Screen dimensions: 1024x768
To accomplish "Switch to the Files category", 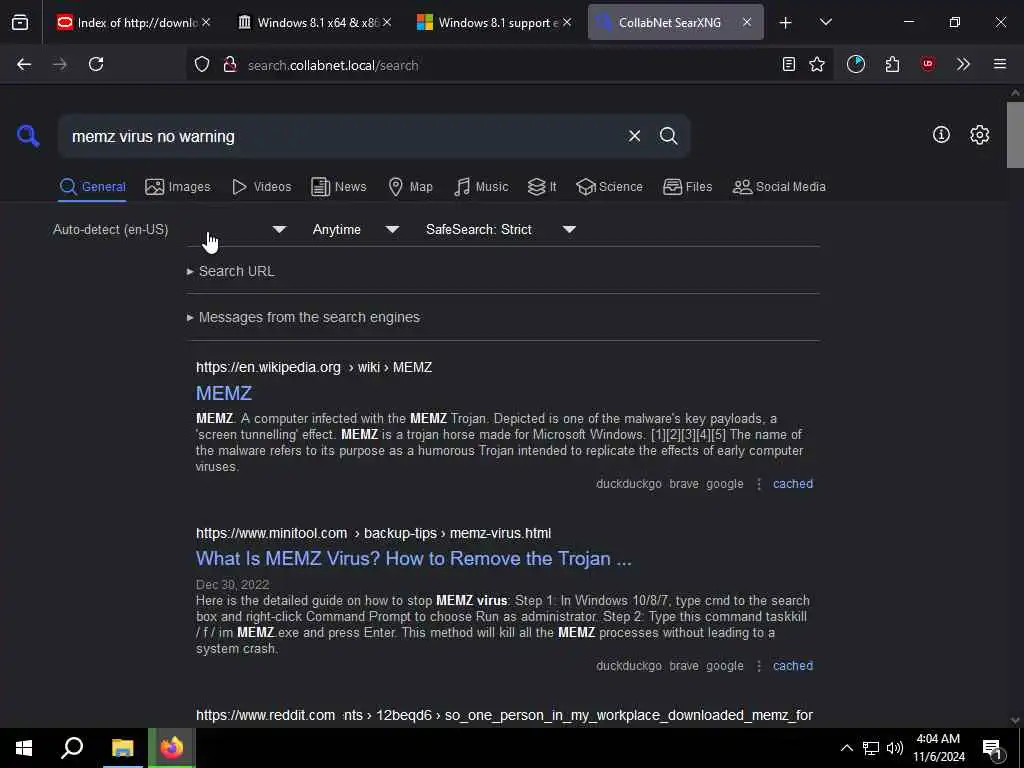I will pos(687,187).
